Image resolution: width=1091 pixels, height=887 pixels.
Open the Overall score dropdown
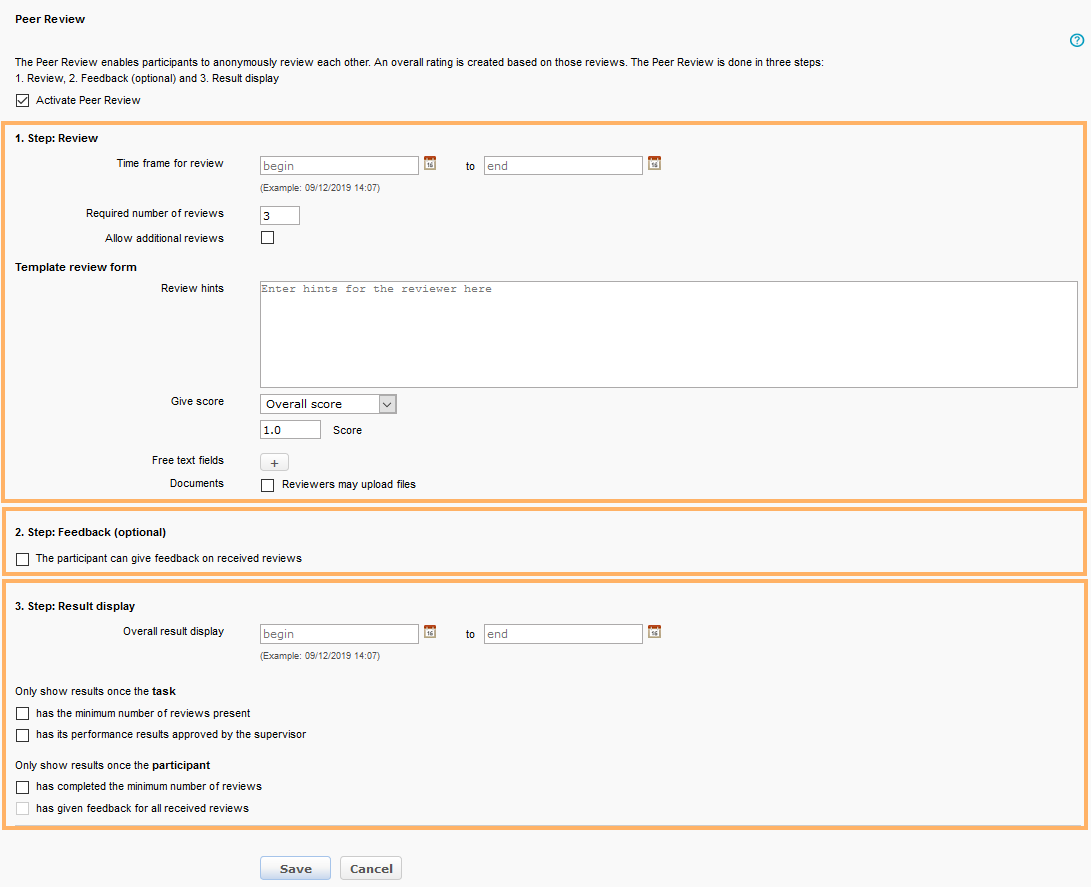point(320,404)
